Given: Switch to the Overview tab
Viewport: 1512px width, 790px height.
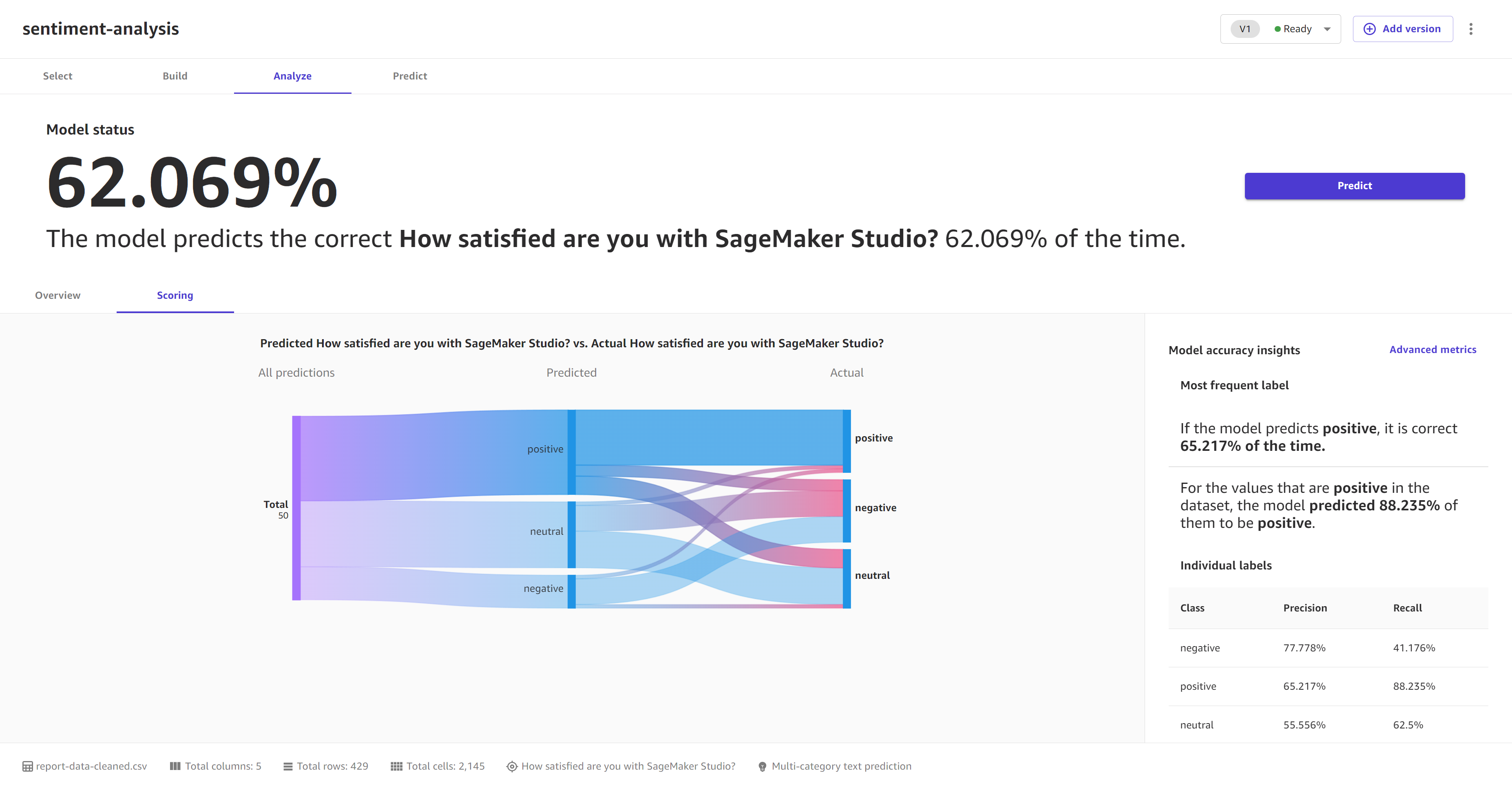Looking at the screenshot, I should point(57,295).
